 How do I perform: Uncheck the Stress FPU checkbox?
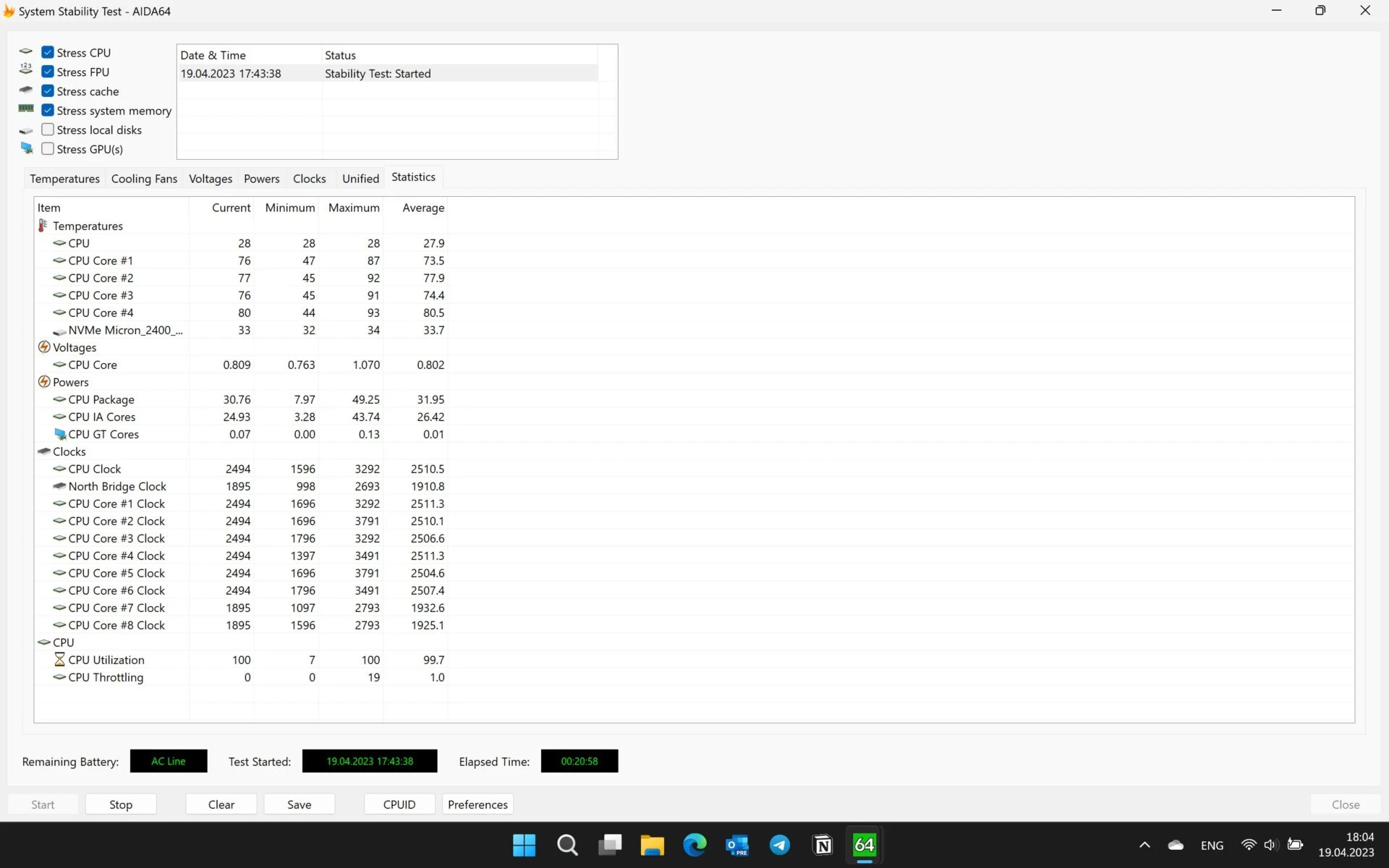[x=48, y=72]
